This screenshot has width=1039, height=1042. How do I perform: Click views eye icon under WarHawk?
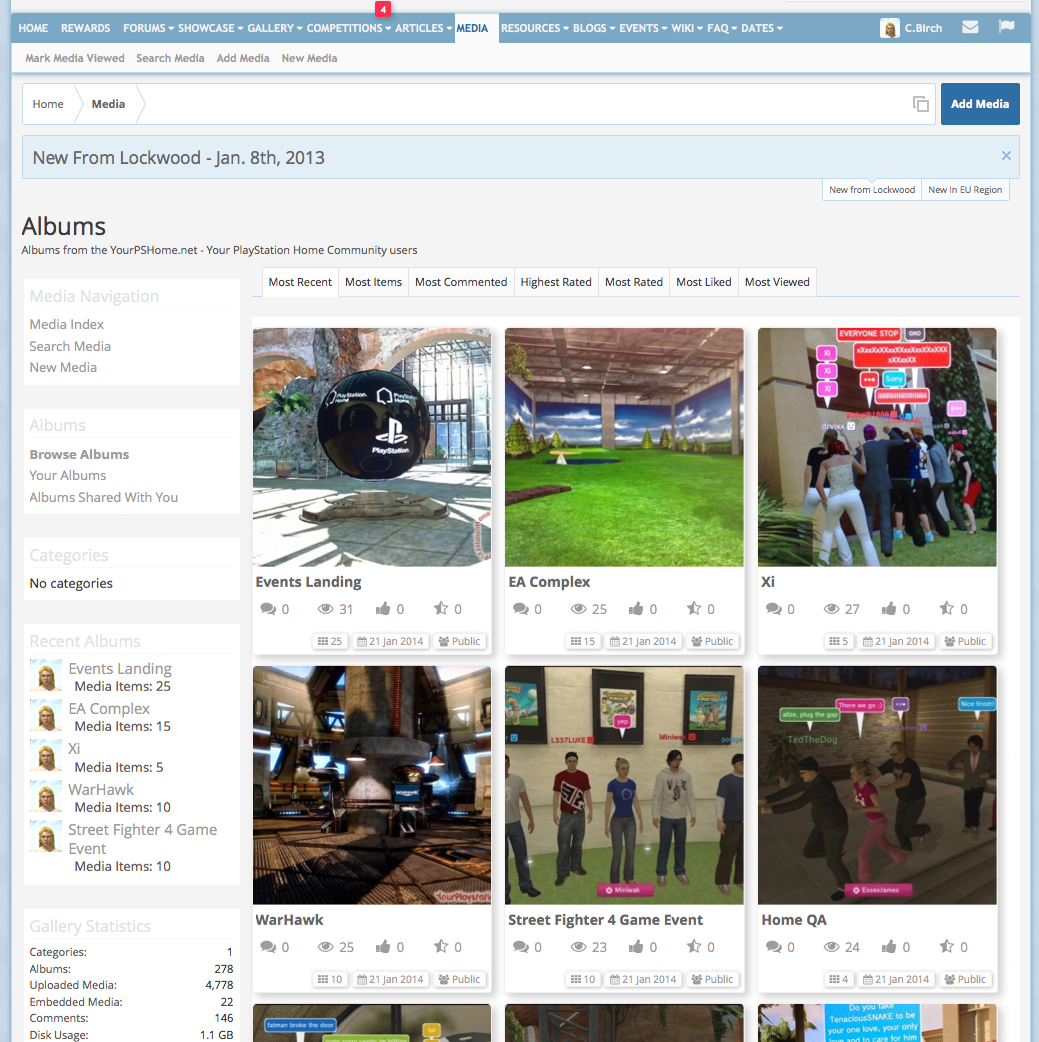[x=325, y=947]
